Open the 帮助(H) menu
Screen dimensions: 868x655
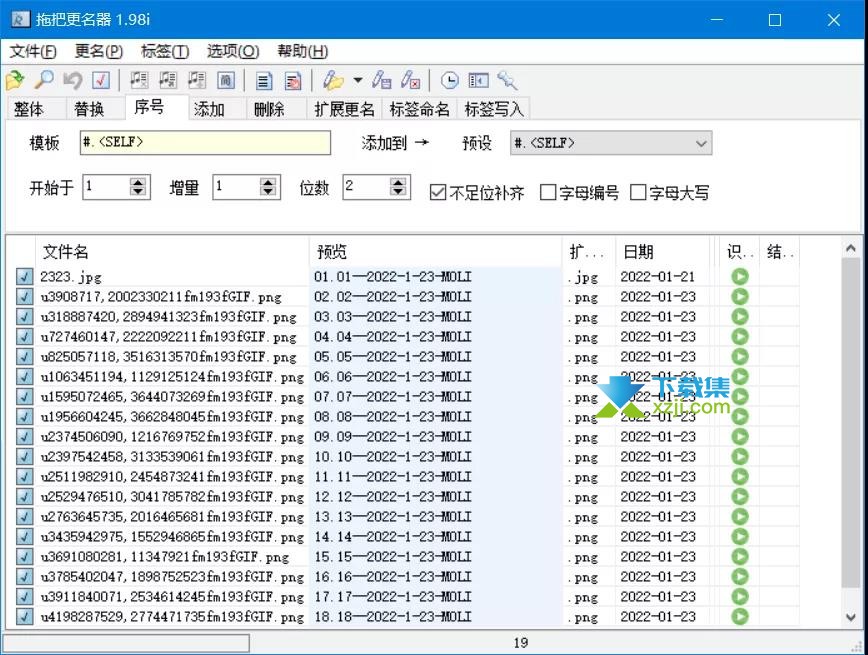point(303,51)
